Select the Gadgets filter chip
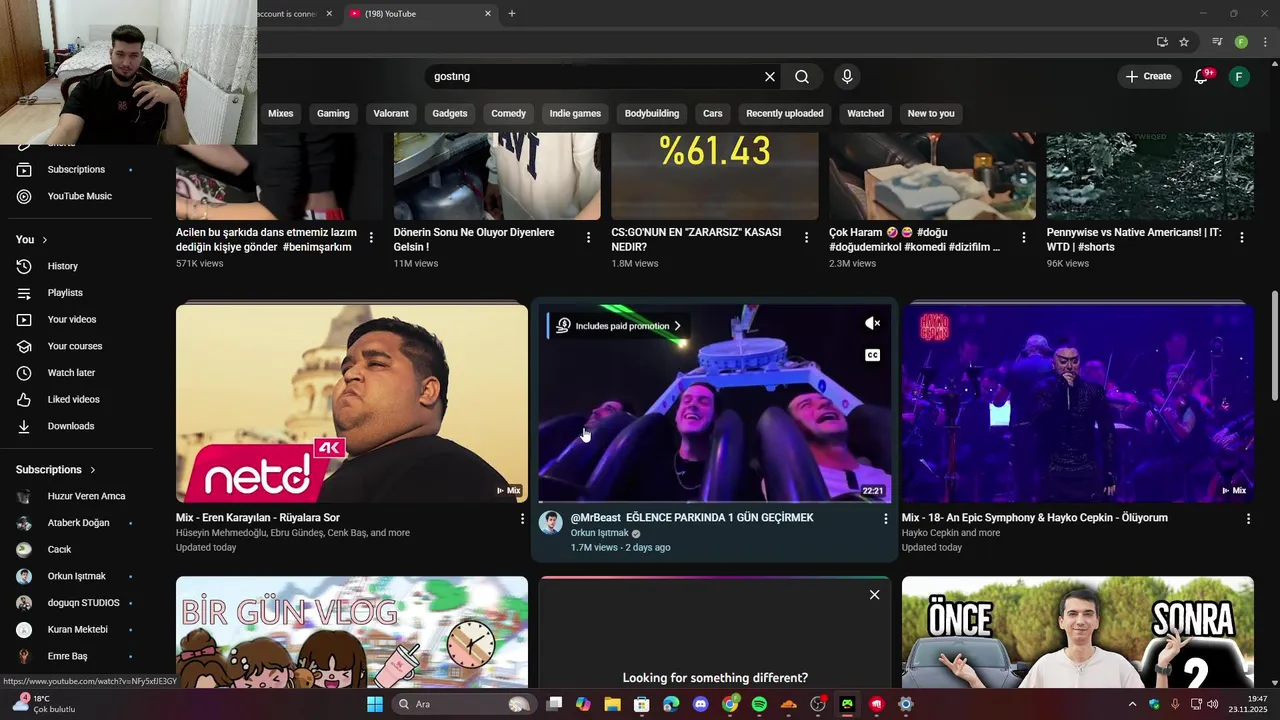 (x=450, y=113)
